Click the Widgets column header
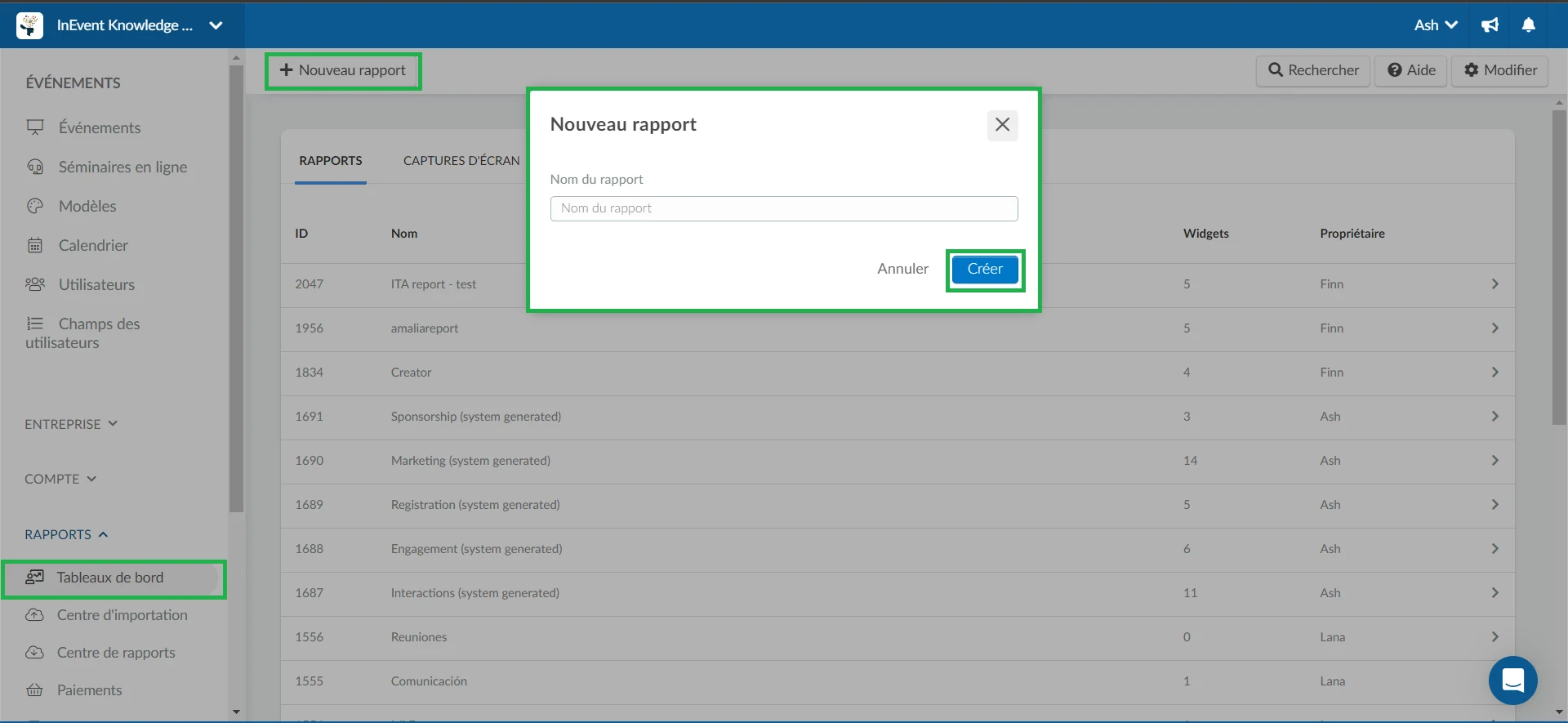Image resolution: width=1568 pixels, height=723 pixels. click(1205, 234)
